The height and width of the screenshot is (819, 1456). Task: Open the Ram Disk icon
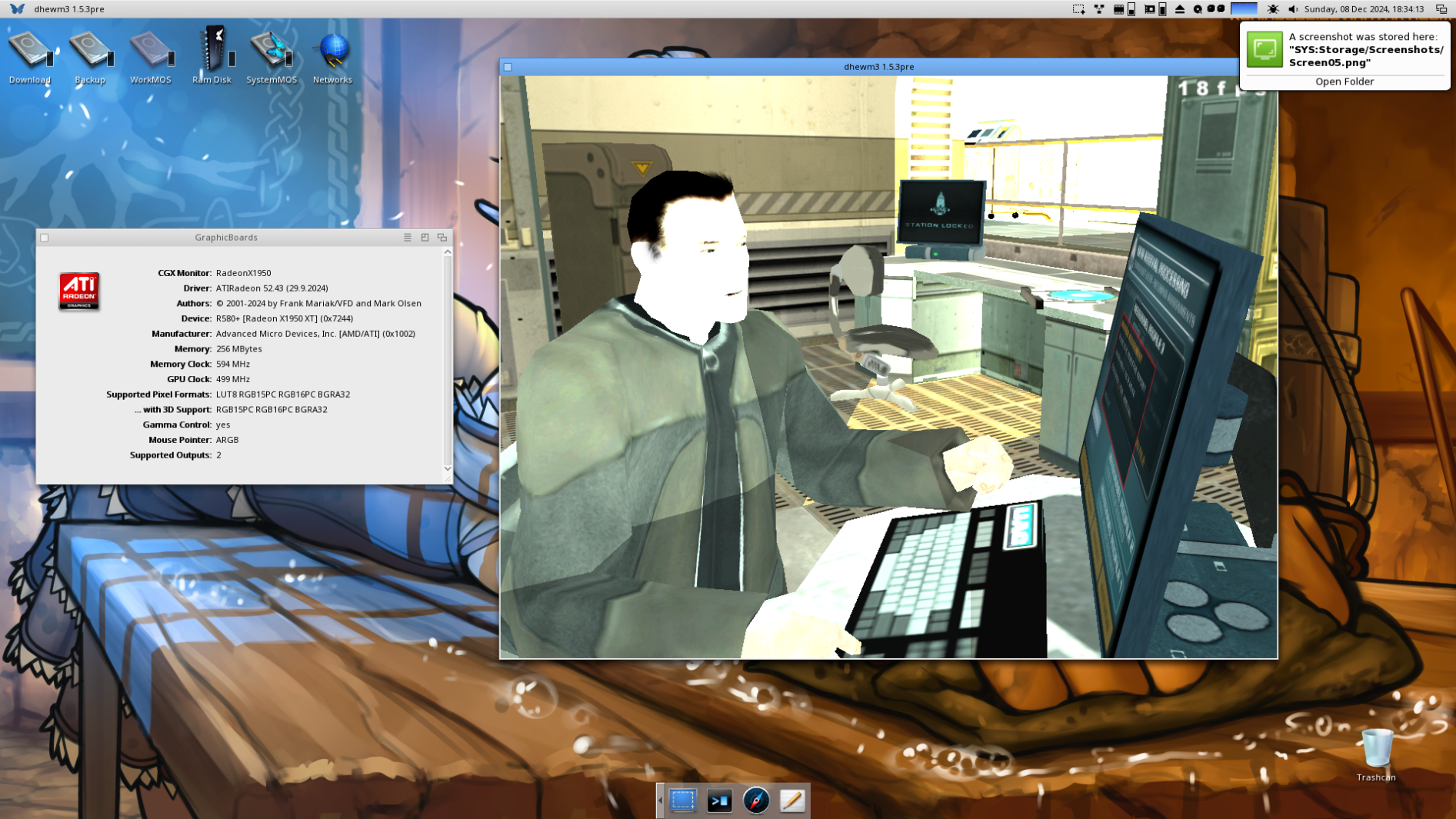click(212, 55)
